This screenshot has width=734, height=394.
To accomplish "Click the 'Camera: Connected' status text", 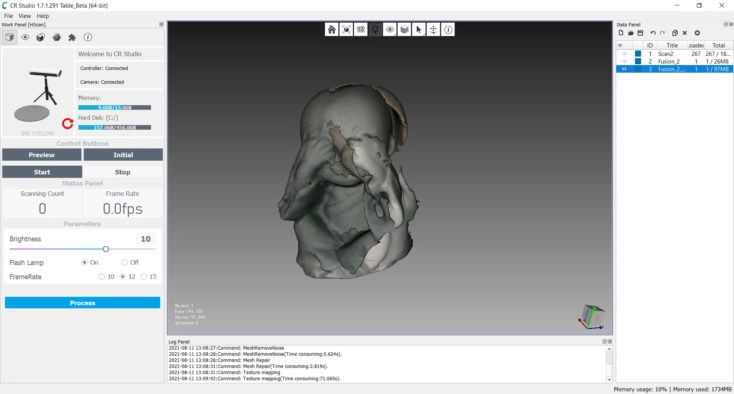I will [x=102, y=82].
